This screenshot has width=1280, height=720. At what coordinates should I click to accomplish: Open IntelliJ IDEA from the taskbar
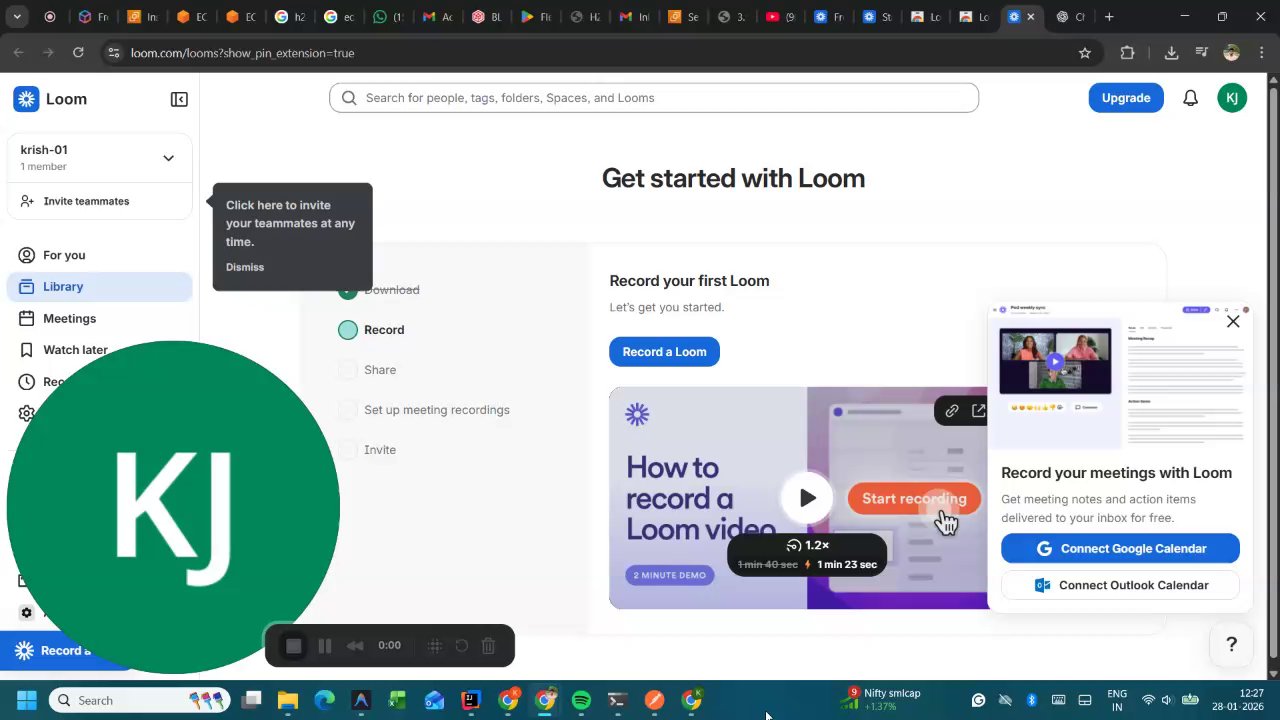[x=470, y=700]
